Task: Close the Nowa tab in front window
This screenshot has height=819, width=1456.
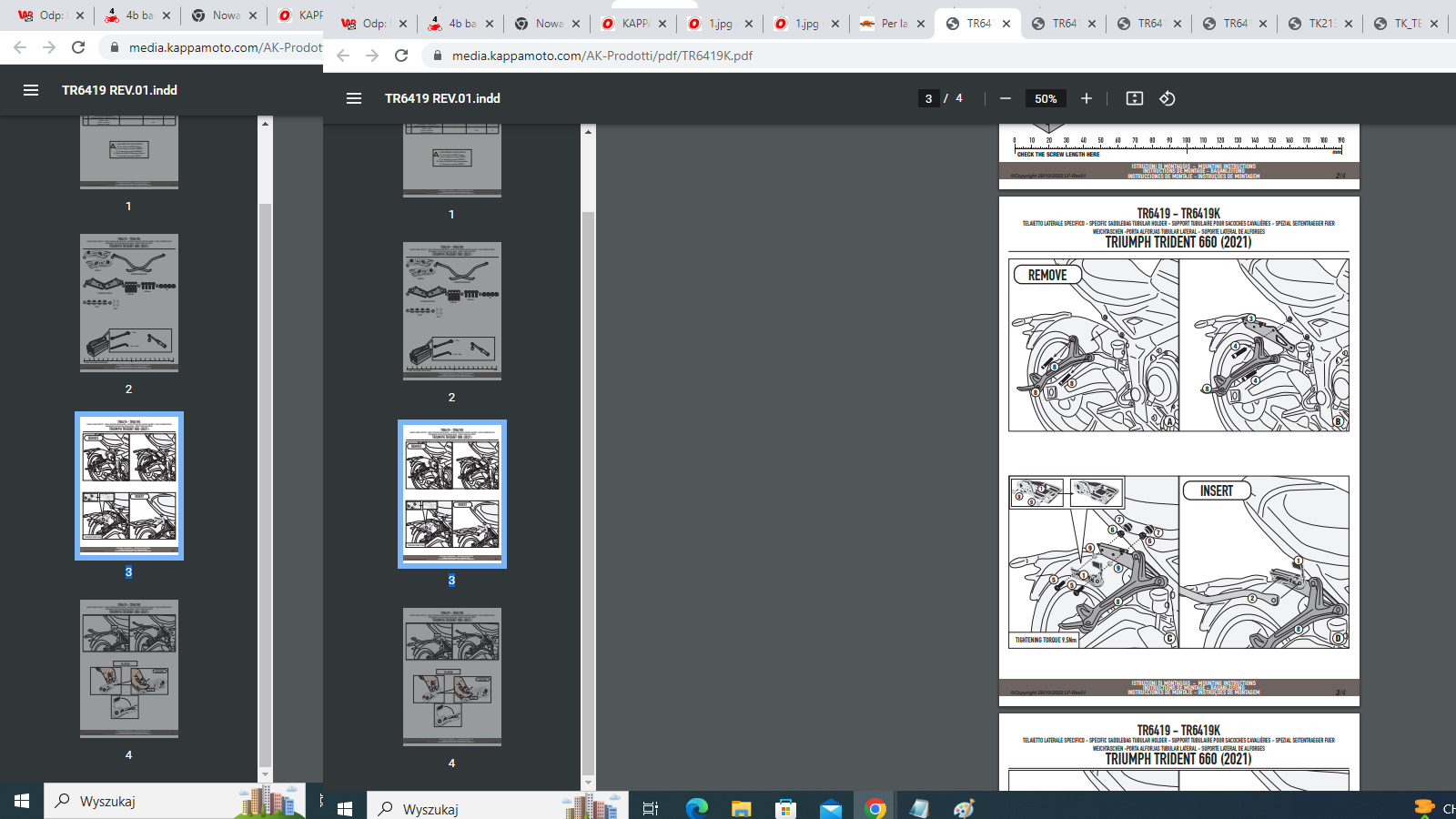Action: (576, 24)
